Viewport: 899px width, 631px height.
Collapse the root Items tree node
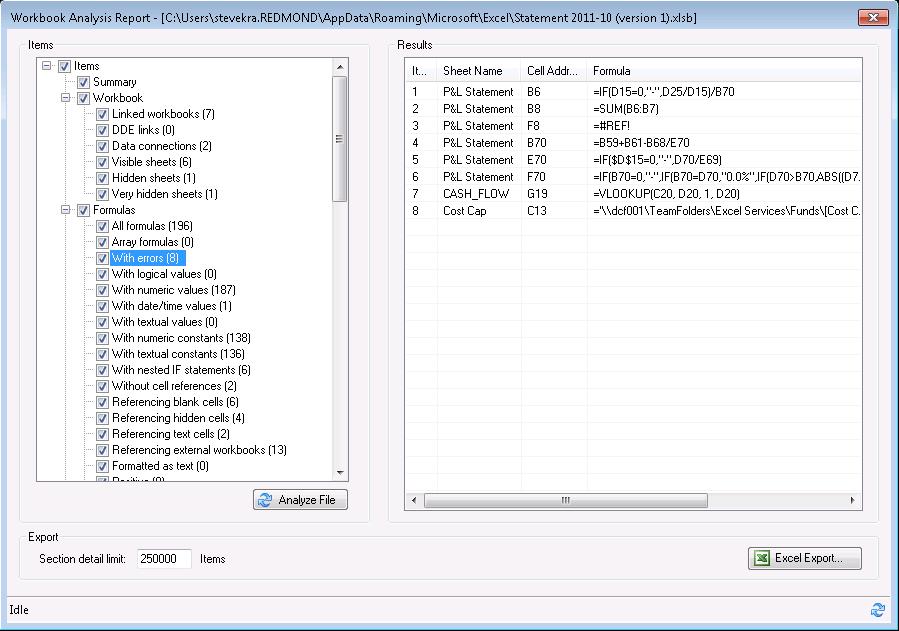pyautogui.click(x=46, y=66)
